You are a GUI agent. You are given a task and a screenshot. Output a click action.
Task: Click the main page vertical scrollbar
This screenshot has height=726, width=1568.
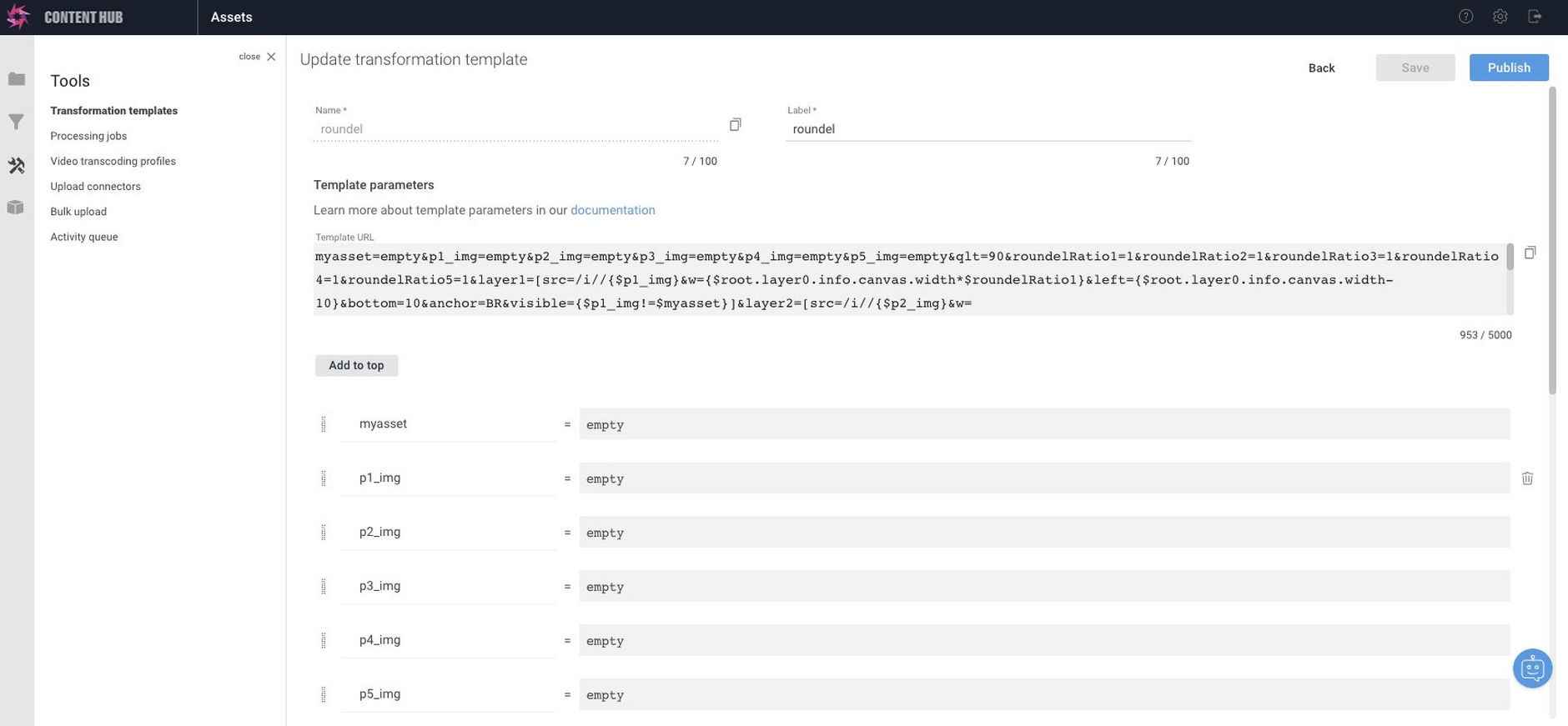(x=1552, y=240)
